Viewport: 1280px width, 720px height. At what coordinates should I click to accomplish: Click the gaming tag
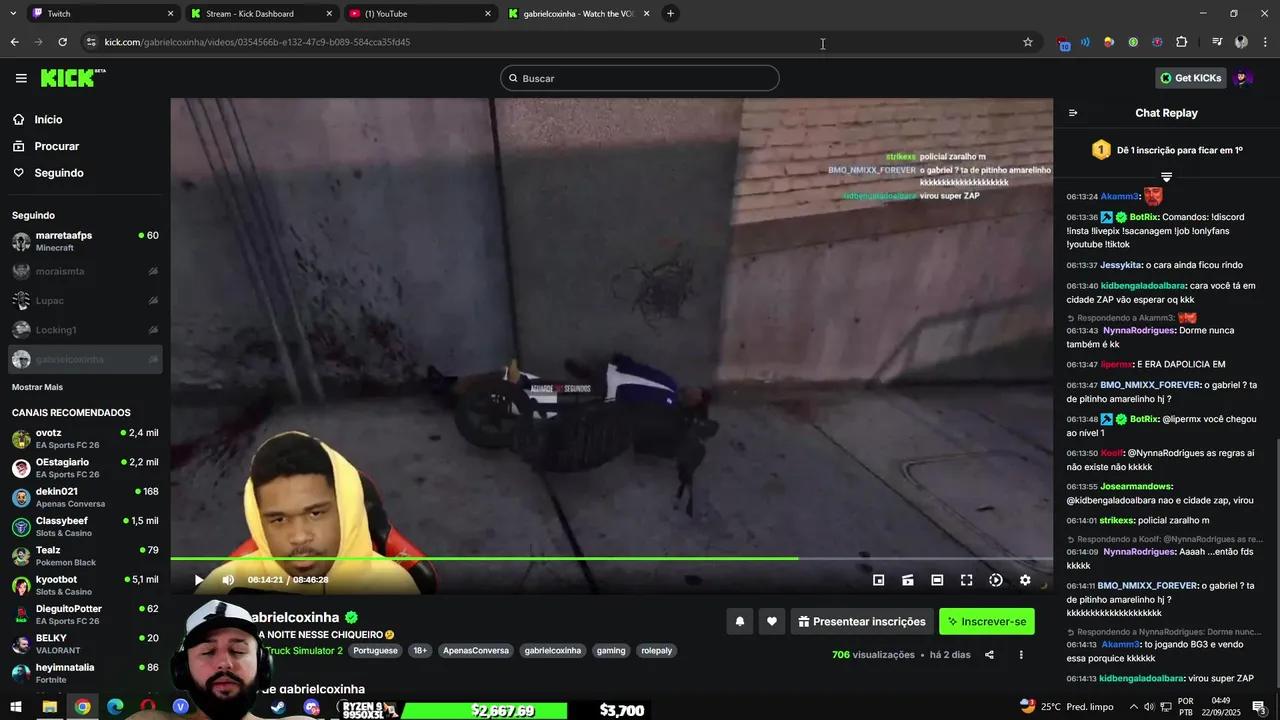click(x=611, y=650)
